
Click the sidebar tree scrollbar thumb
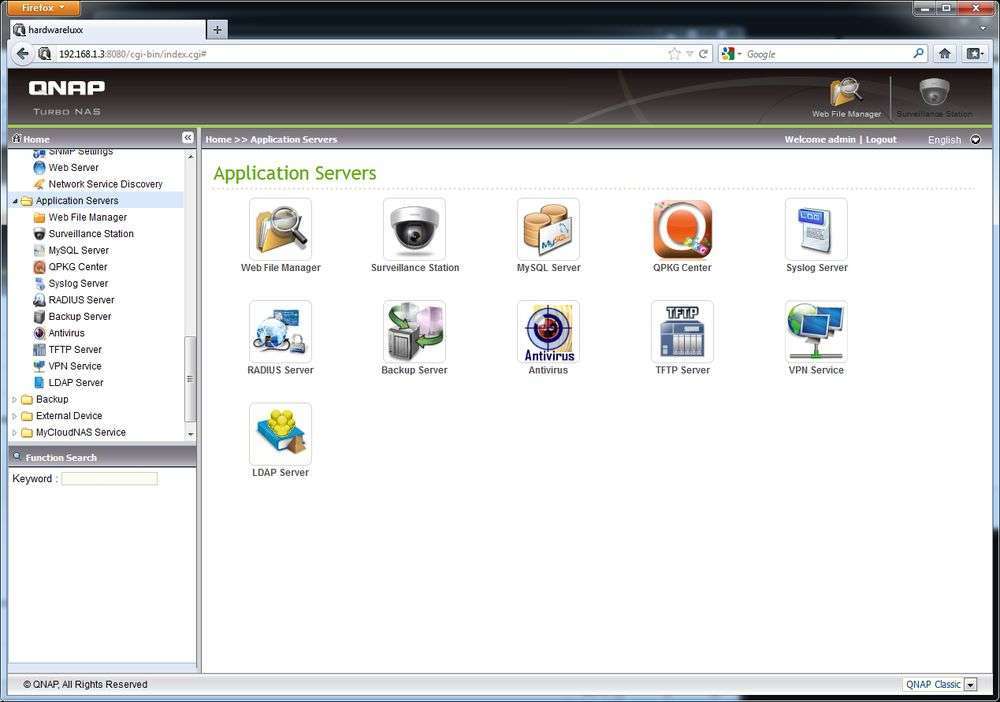[189, 379]
